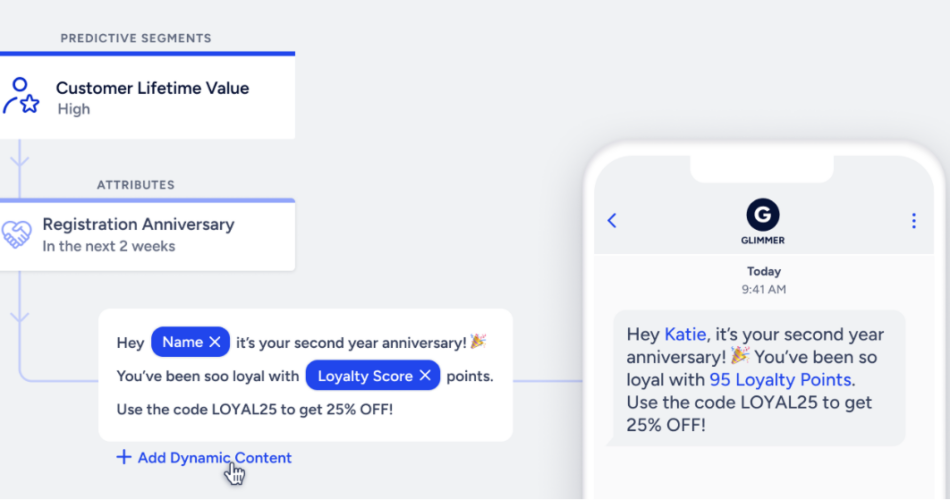Click the SMS message bubble on phone
Image resolution: width=950 pixels, height=500 pixels.
coord(759,378)
